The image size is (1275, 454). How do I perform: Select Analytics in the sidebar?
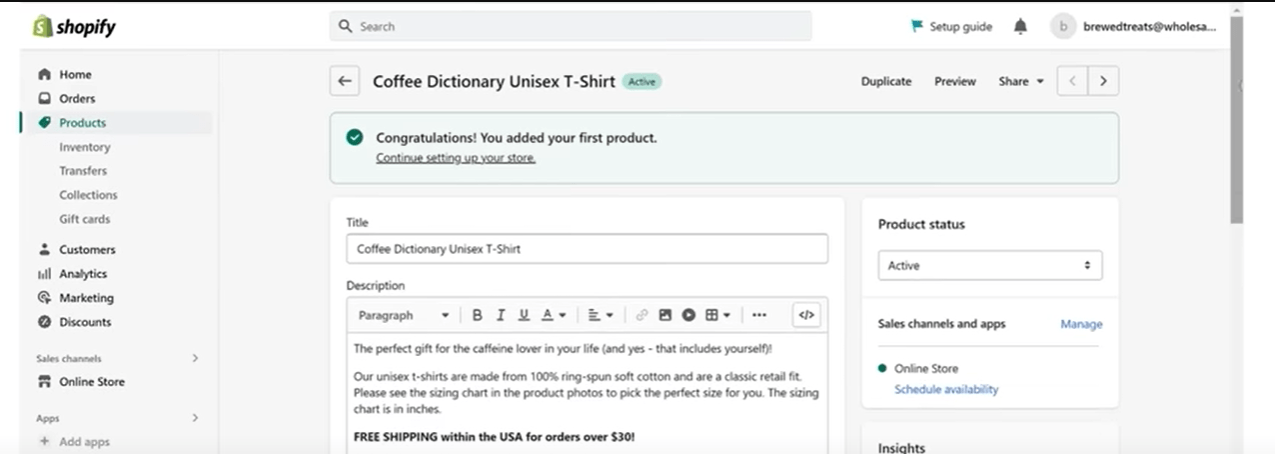click(82, 274)
